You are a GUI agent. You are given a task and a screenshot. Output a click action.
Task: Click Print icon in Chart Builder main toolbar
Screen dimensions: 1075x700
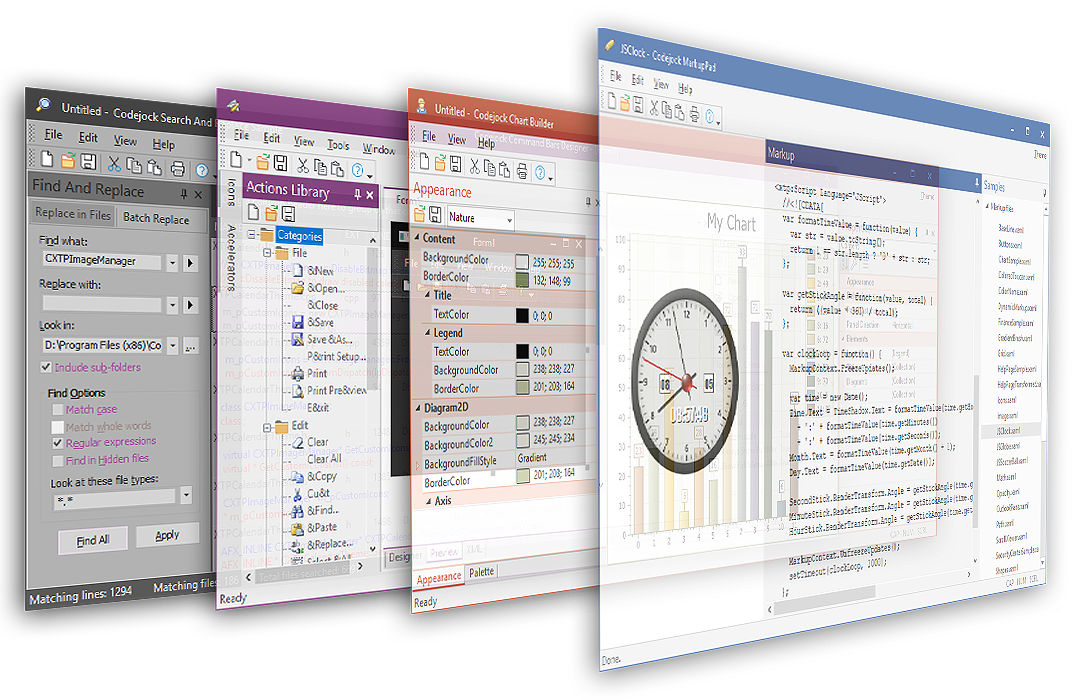pyautogui.click(x=522, y=169)
